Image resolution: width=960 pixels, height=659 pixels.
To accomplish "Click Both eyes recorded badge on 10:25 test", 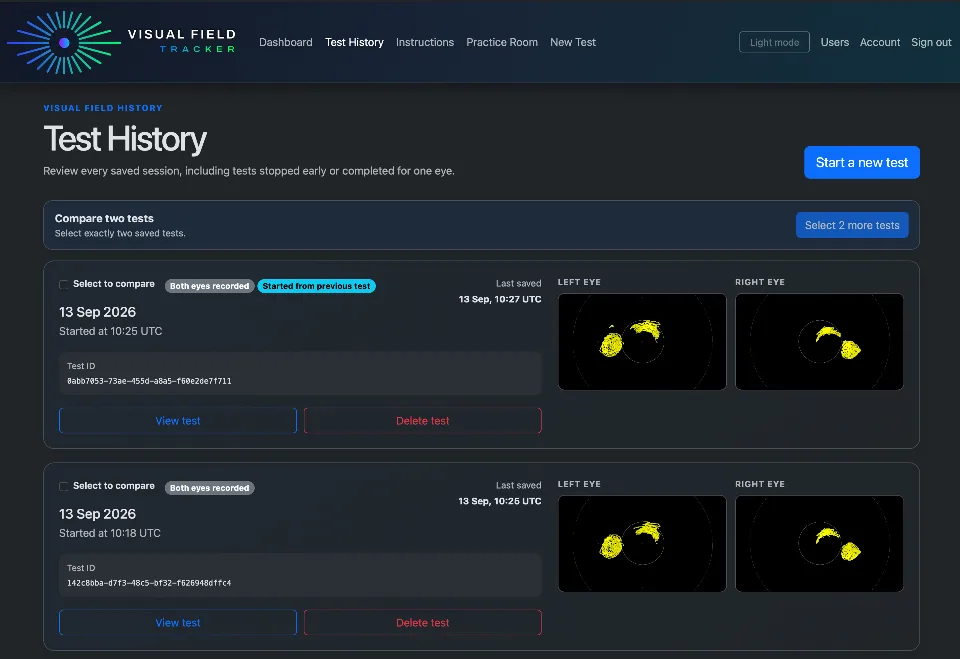I will tap(209, 286).
